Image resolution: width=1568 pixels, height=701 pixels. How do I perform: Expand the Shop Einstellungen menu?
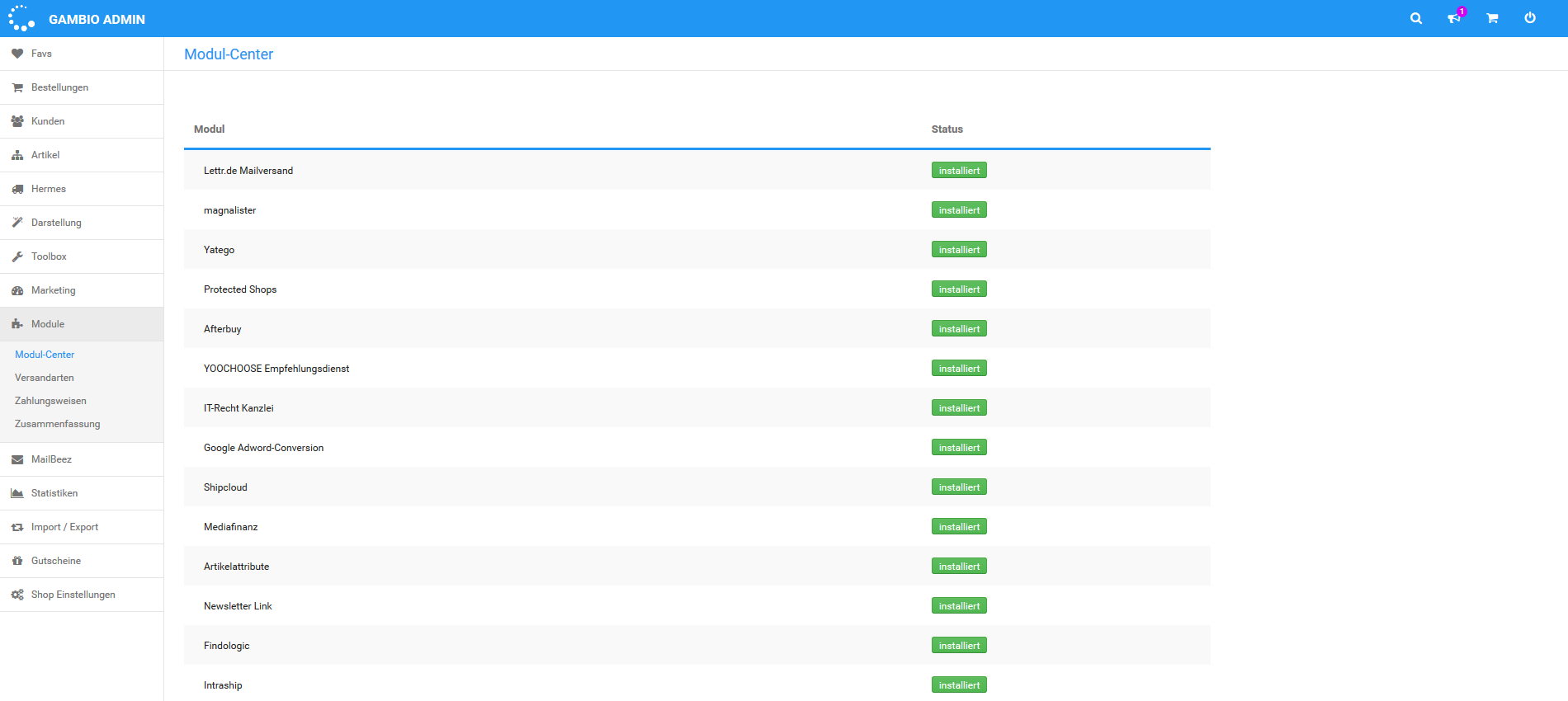coord(73,595)
